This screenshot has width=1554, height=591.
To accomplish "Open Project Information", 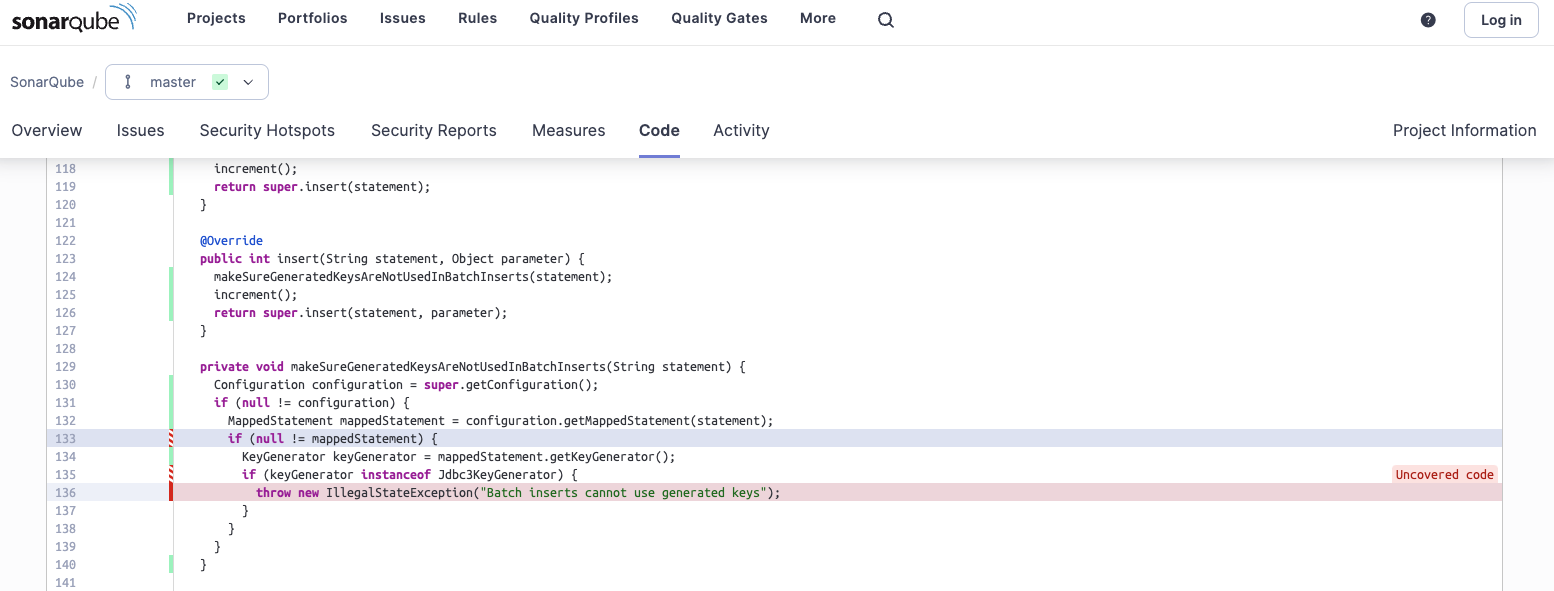I will (x=1464, y=130).
